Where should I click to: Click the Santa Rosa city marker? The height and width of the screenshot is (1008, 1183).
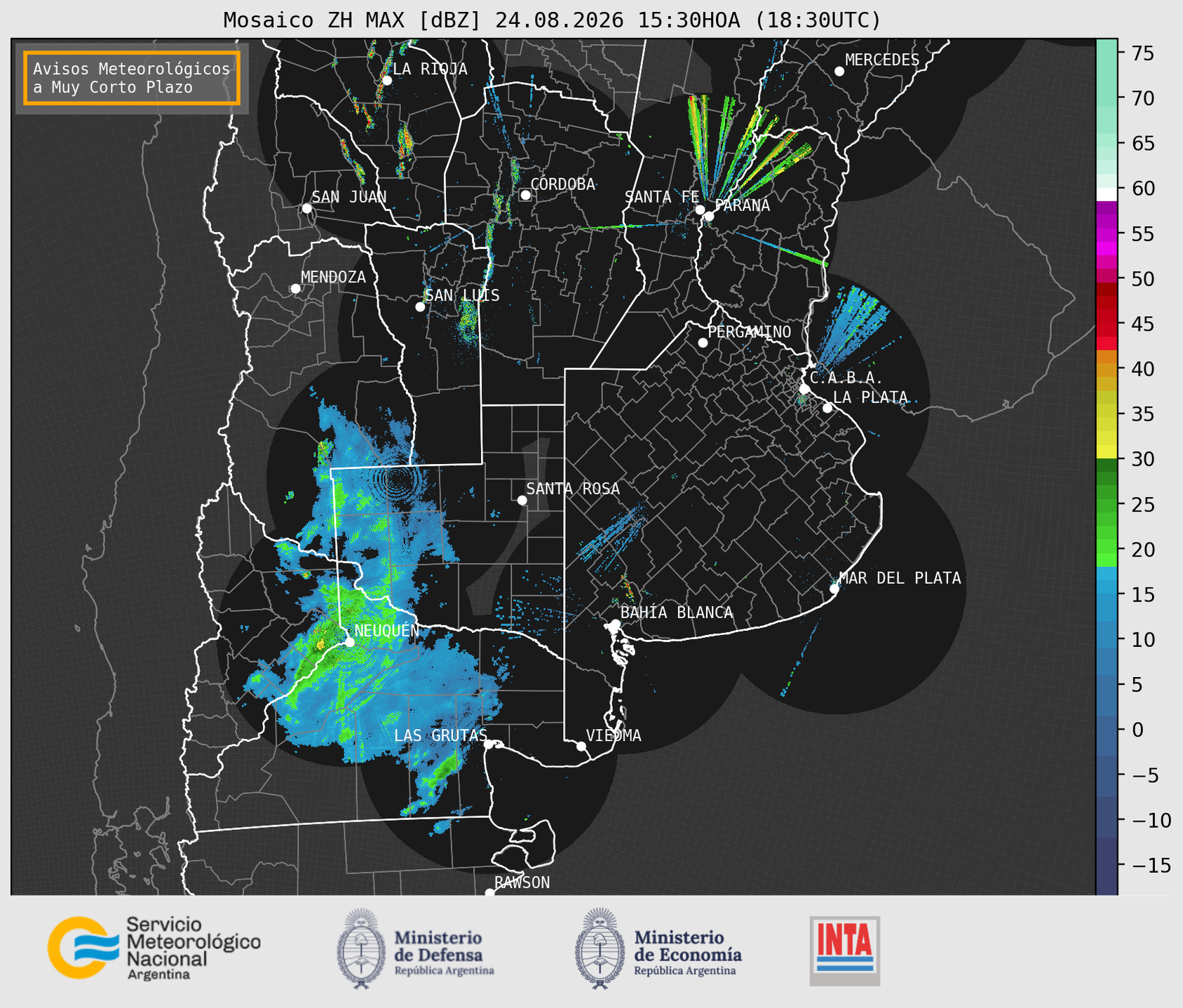point(522,500)
